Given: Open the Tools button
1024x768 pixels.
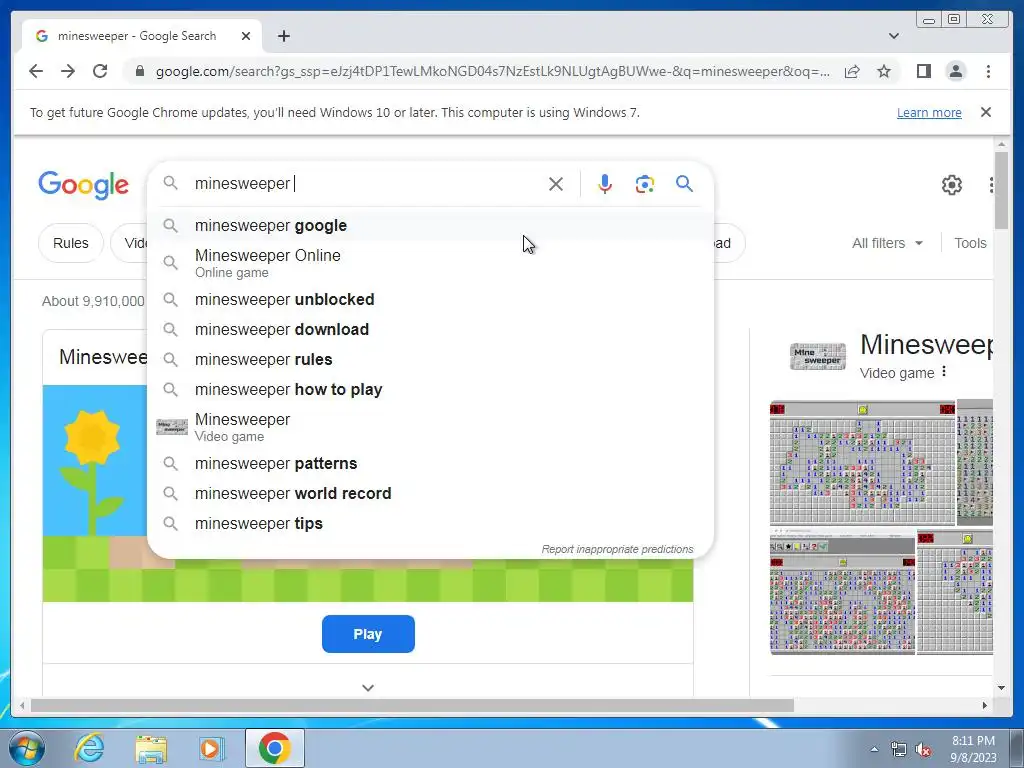Looking at the screenshot, I should point(970,243).
